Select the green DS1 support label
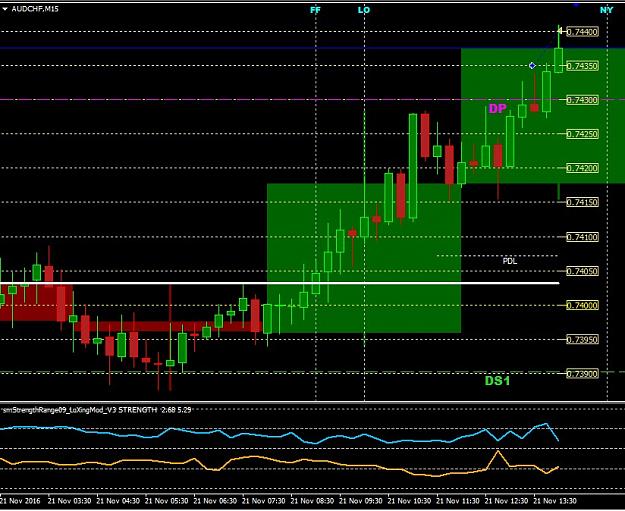 [x=497, y=381]
